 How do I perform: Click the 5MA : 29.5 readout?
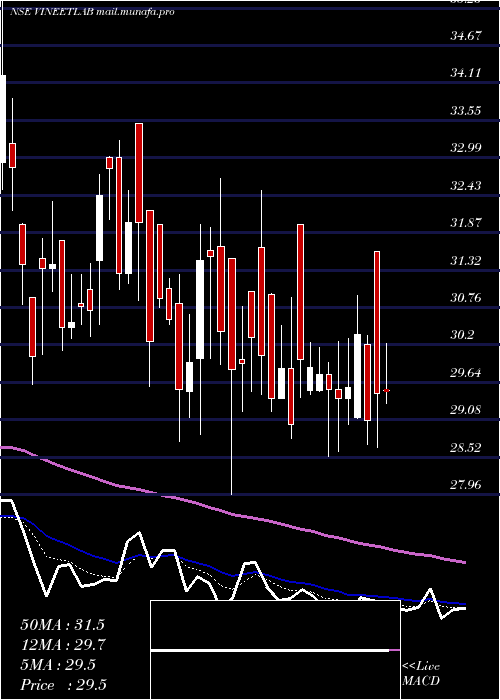[x=58, y=665]
